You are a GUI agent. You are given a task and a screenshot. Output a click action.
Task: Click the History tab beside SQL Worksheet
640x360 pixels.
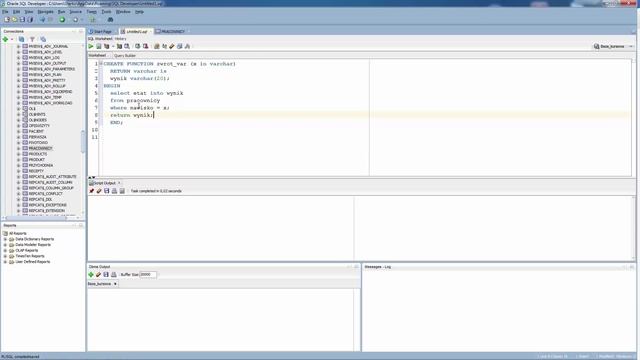coord(120,39)
